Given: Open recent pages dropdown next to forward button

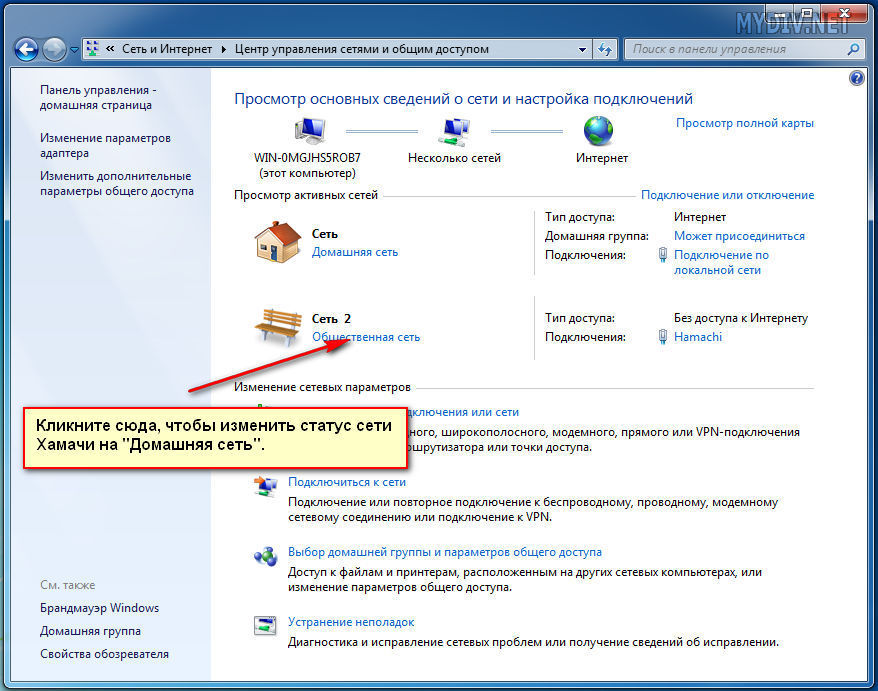Looking at the screenshot, I should pyautogui.click(x=74, y=49).
